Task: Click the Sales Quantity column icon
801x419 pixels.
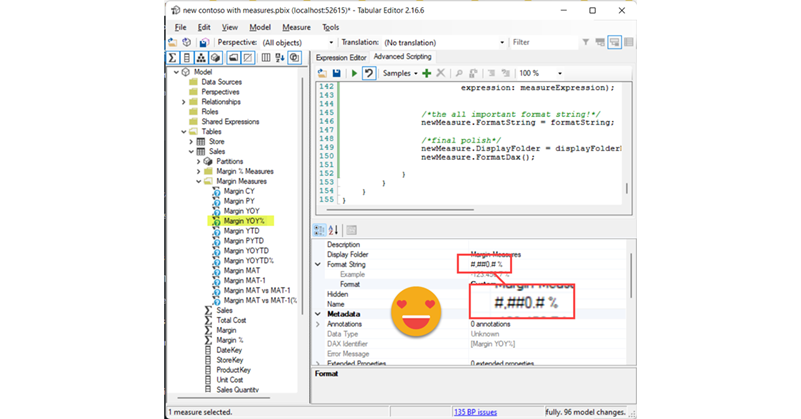Action: point(209,390)
